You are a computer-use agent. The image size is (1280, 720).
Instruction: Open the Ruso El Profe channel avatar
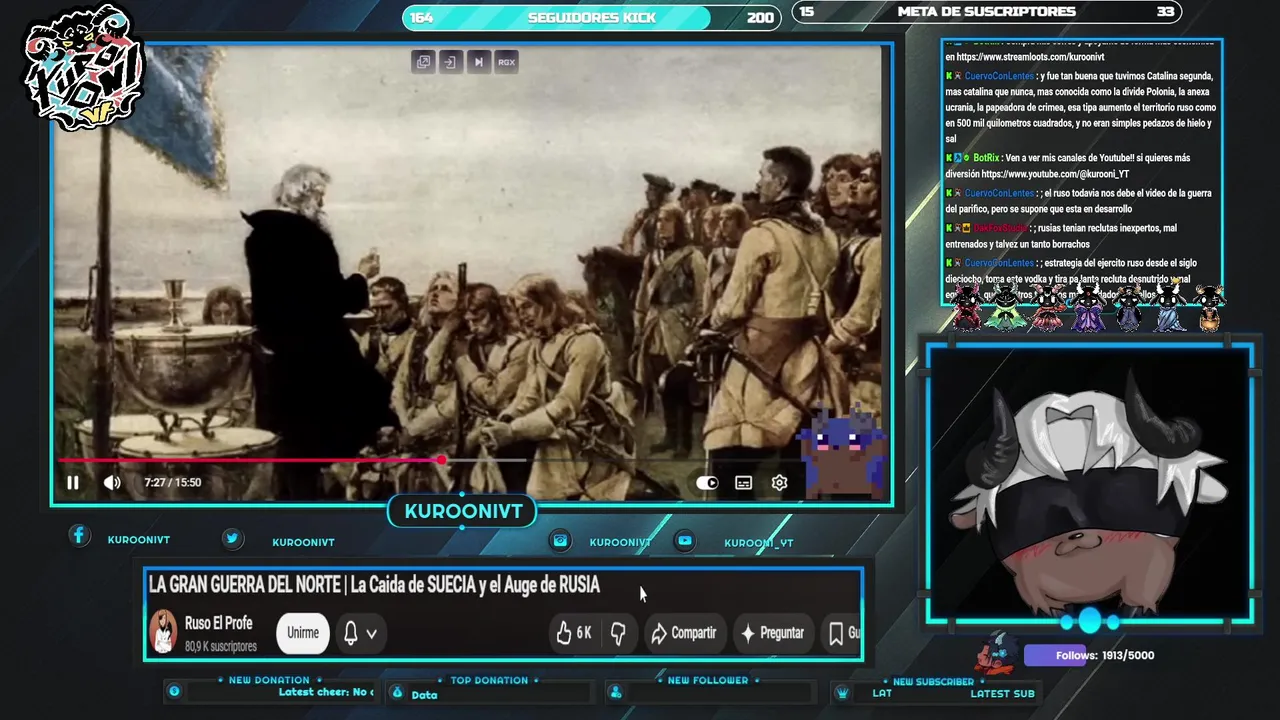[x=163, y=633]
